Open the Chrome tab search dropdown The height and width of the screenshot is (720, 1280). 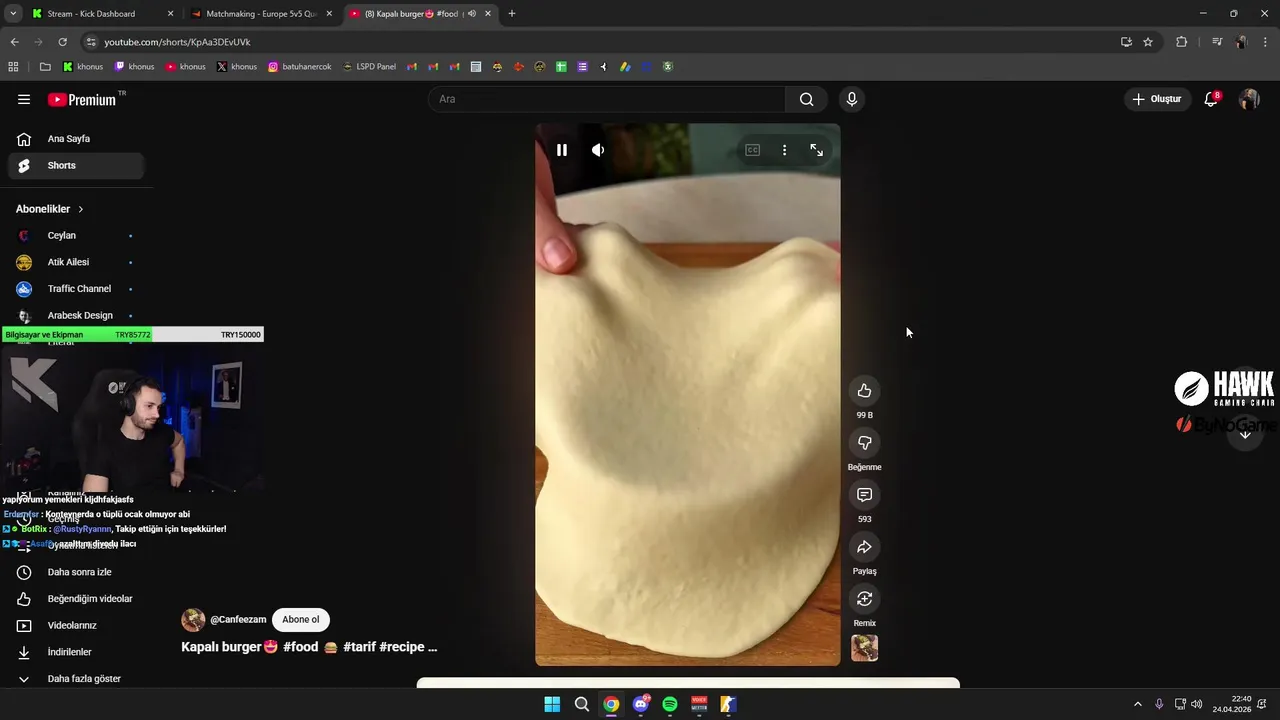coord(13,14)
